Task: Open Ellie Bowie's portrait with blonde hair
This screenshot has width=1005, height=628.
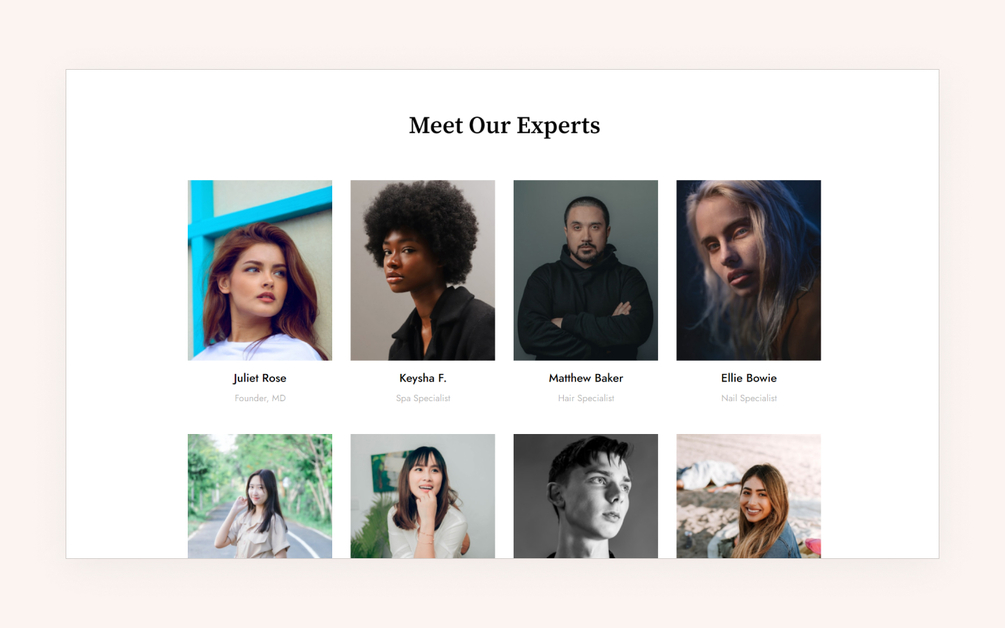Action: click(748, 270)
